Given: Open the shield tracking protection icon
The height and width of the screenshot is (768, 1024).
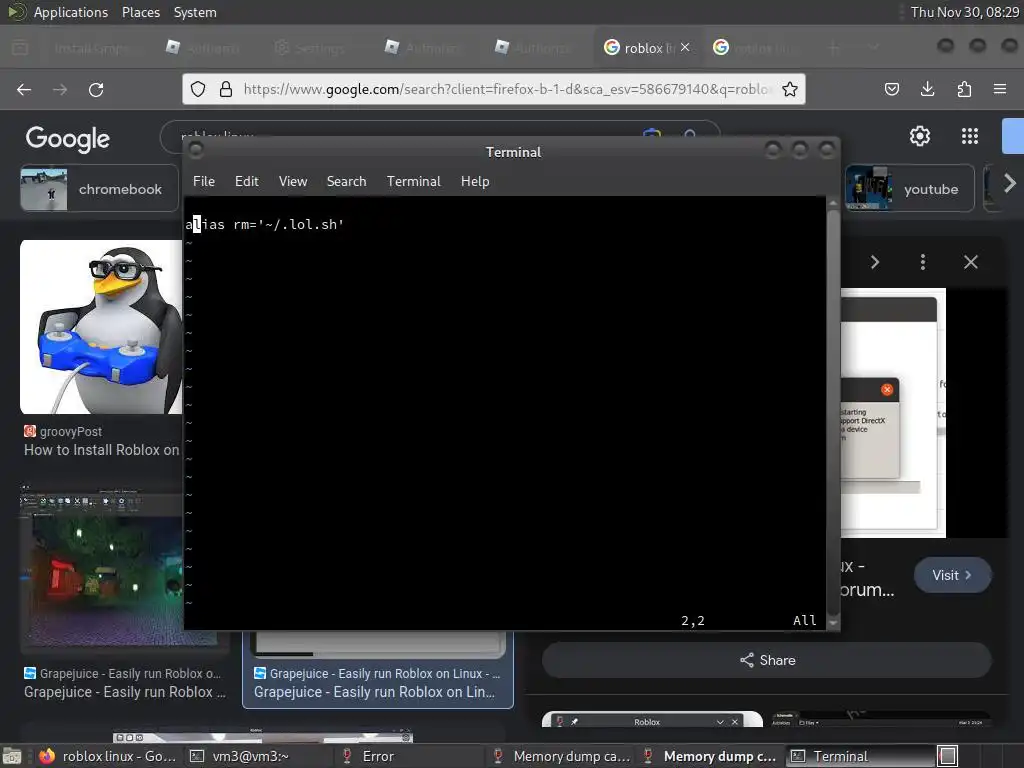Looking at the screenshot, I should pos(198,89).
